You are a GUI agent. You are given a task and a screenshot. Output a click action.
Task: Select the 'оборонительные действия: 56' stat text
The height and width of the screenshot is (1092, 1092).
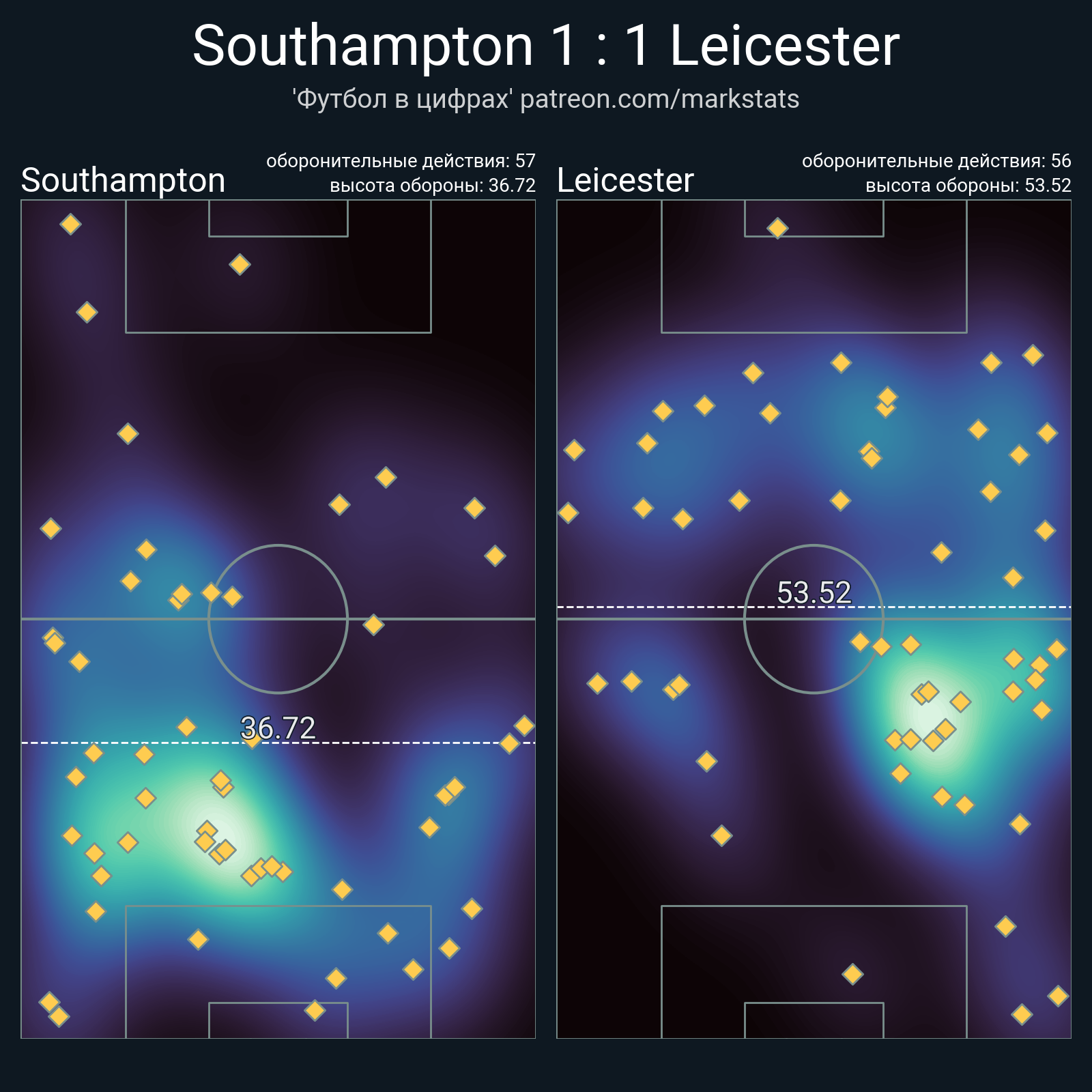tap(936, 161)
